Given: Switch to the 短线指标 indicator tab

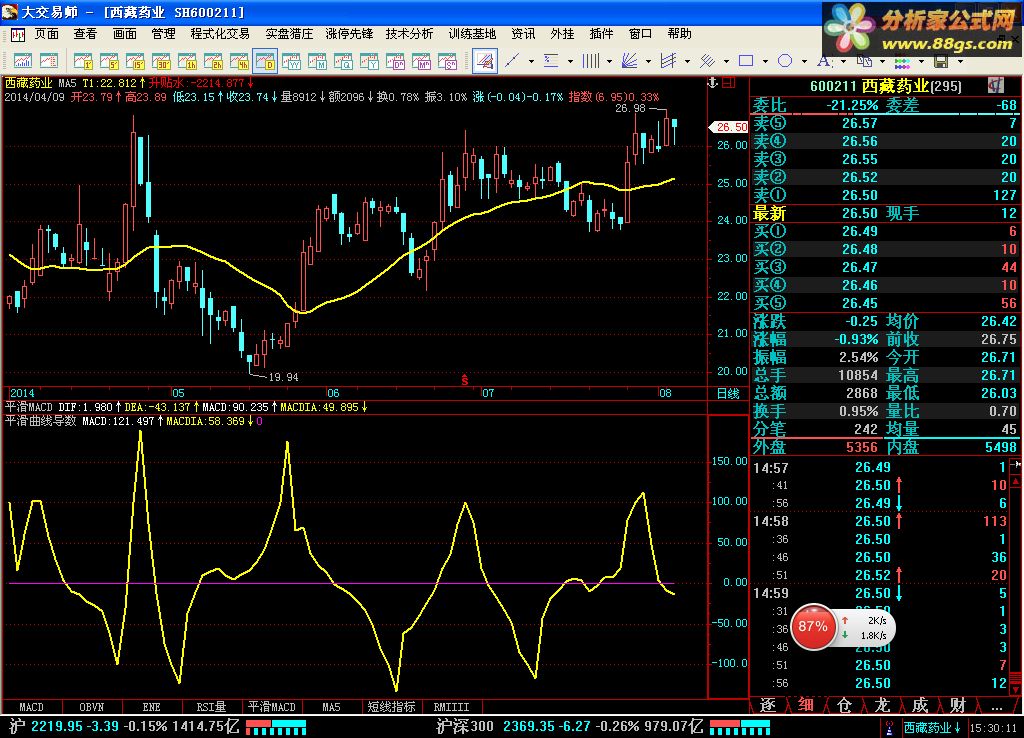Looking at the screenshot, I should (391, 707).
